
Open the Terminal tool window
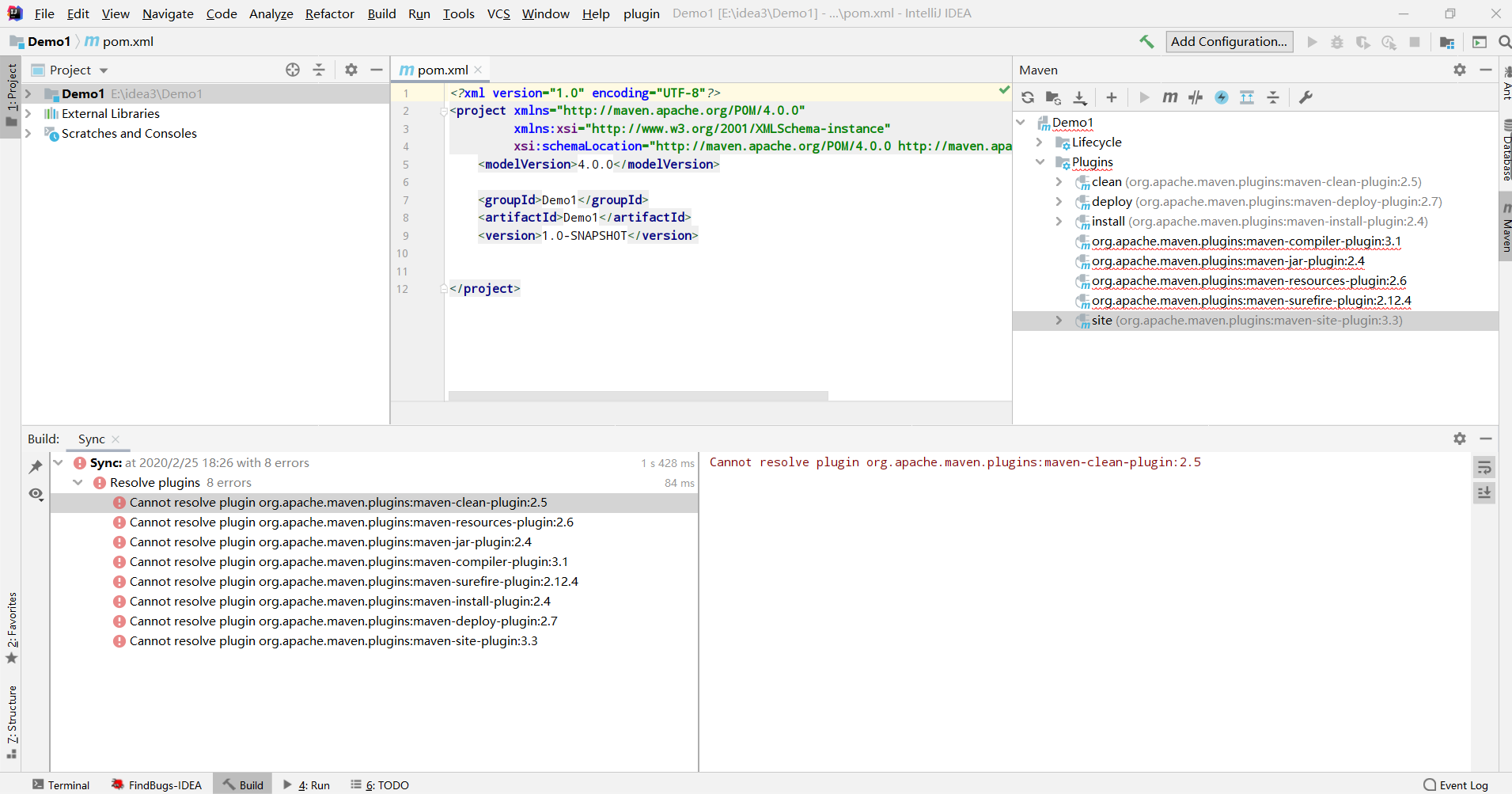61,785
